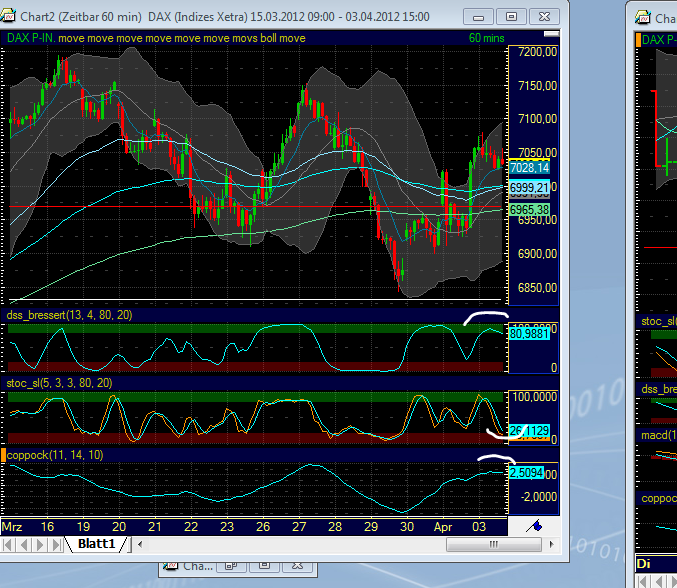Click the date 26 on time axis
677x588 pixels.
pyautogui.click(x=263, y=527)
